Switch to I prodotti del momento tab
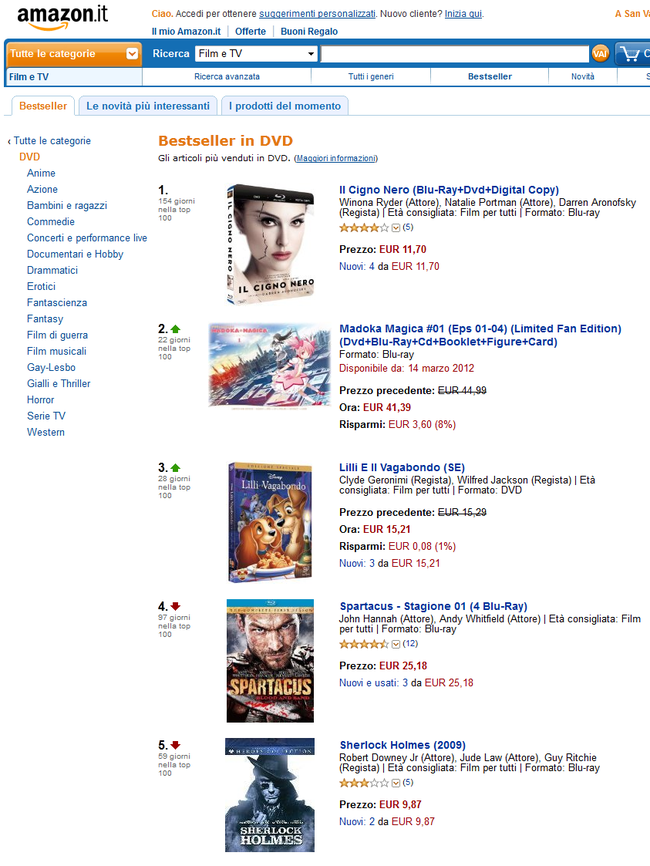 click(x=284, y=106)
